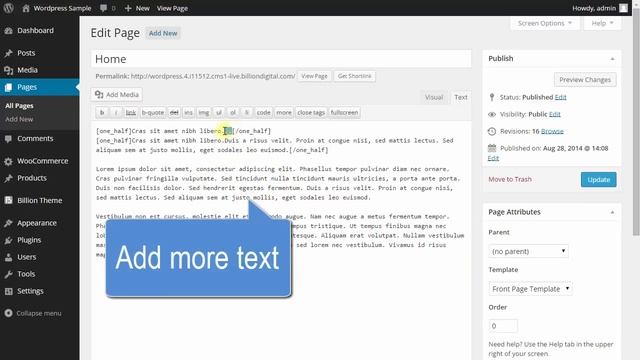Image resolution: width=640 pixels, height=360 pixels.
Task: Expand Screen Options dropdown
Action: (x=545, y=23)
